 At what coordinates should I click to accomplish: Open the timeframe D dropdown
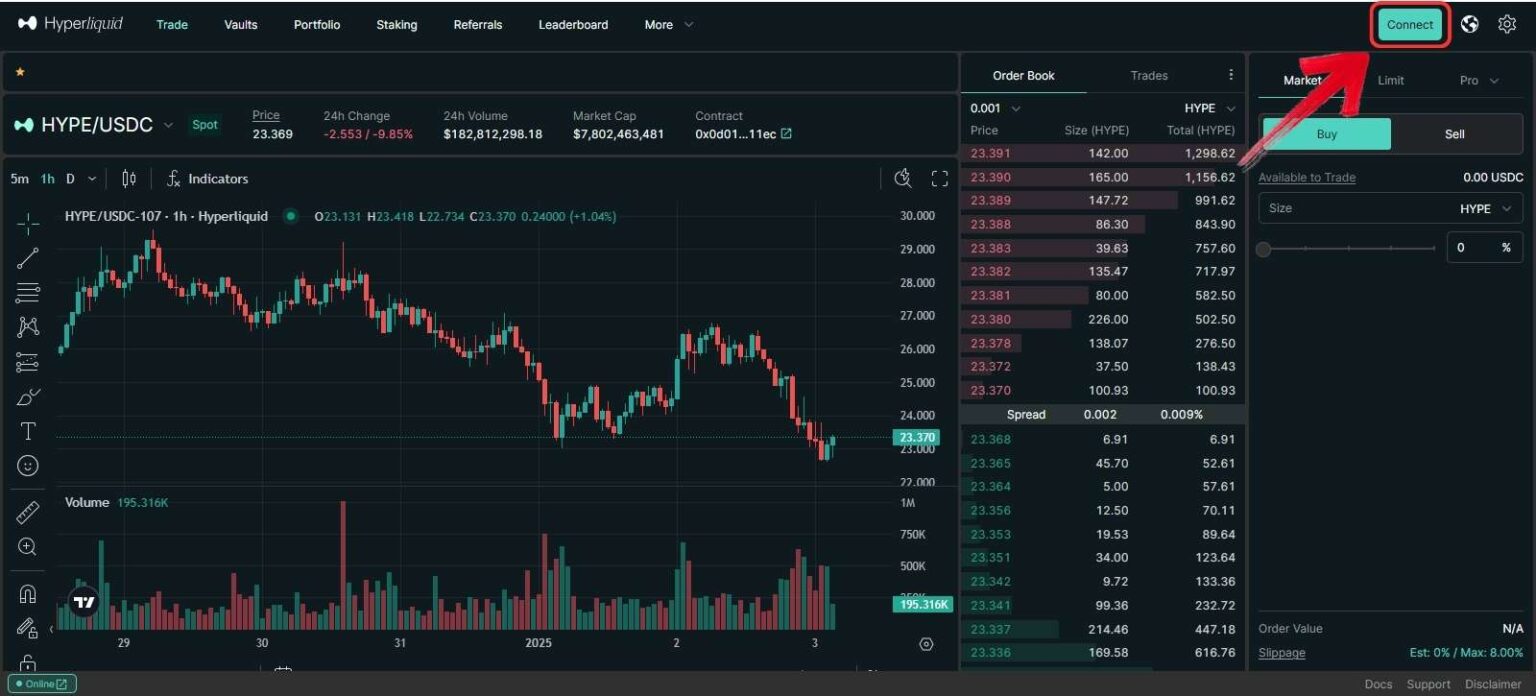(x=78, y=178)
